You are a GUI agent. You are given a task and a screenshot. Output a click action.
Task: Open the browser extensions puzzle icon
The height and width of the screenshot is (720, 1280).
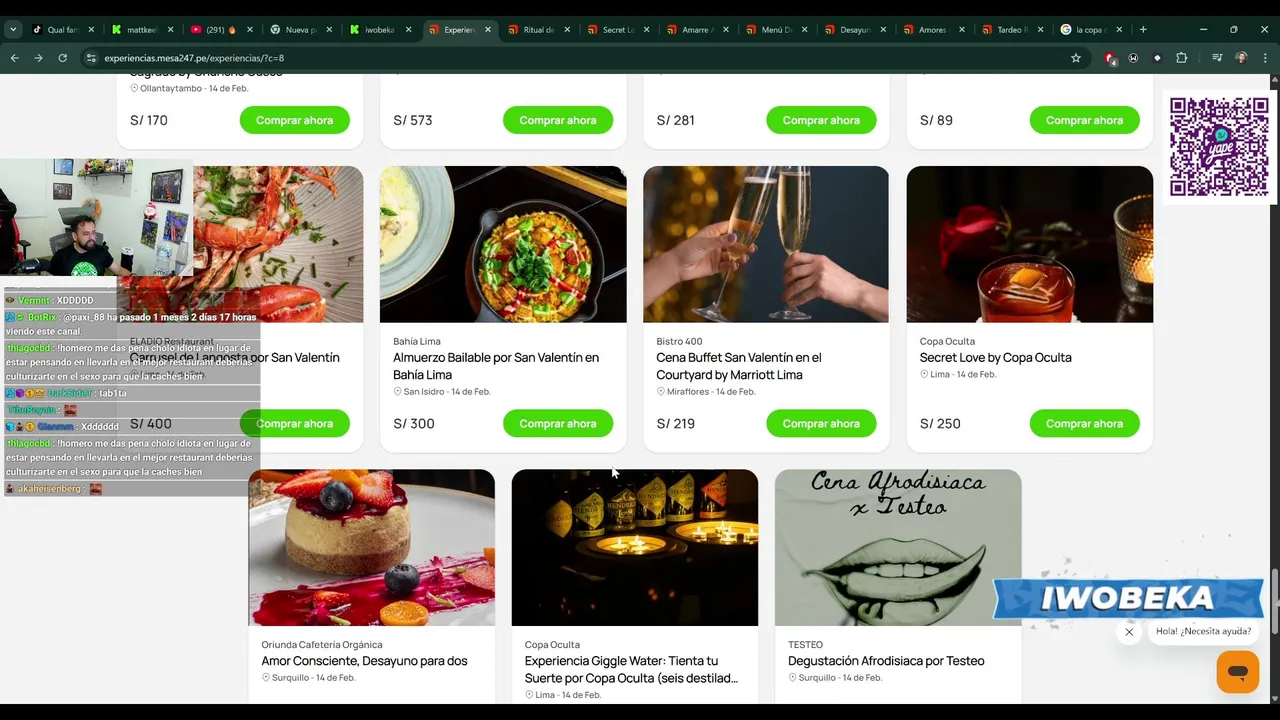tap(1181, 58)
